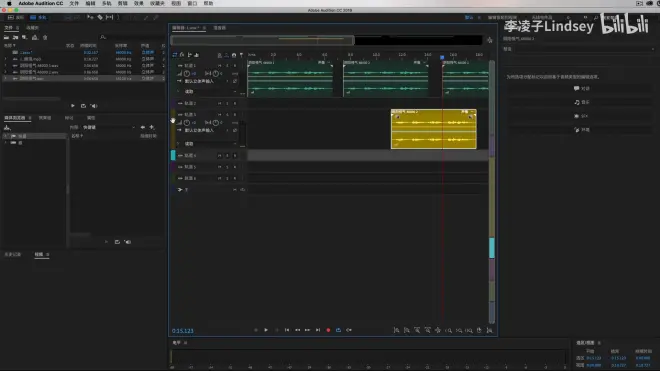The height and width of the screenshot is (371, 660).
Task: Expand the mp3 file entry in Files panel
Action: (x=5, y=59)
